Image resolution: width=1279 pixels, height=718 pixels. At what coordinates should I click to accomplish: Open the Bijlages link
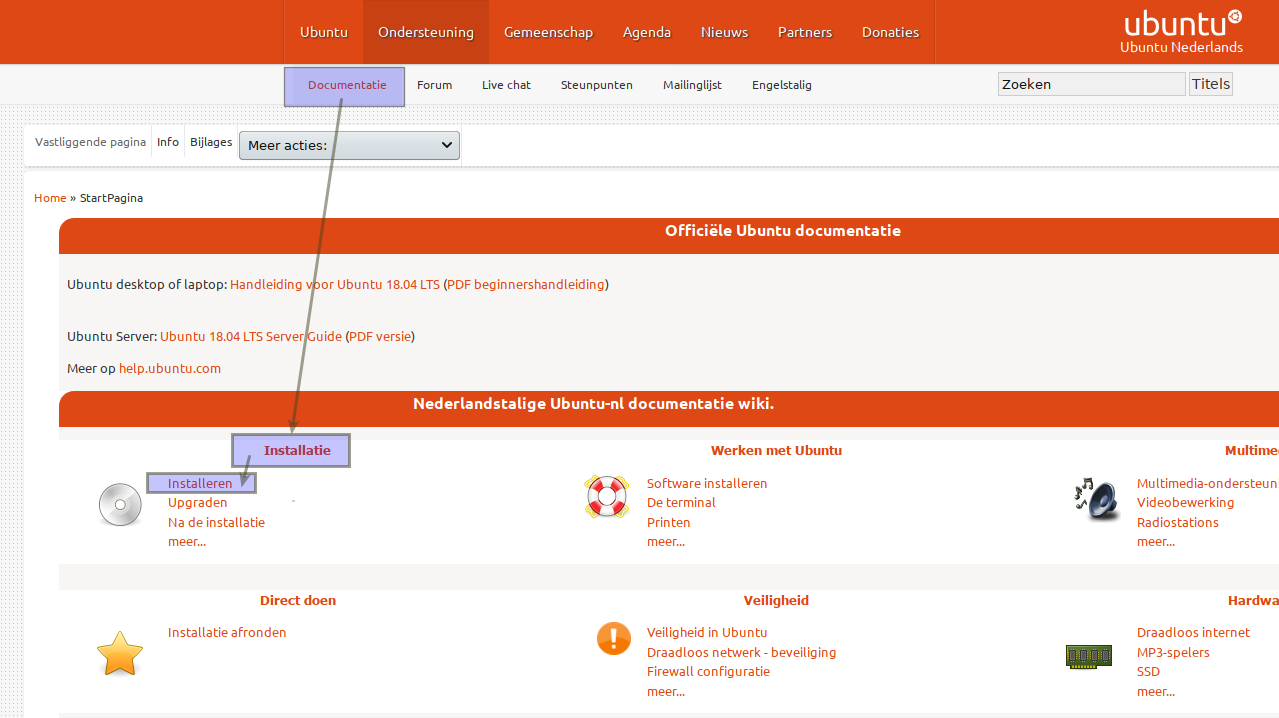tap(211, 142)
